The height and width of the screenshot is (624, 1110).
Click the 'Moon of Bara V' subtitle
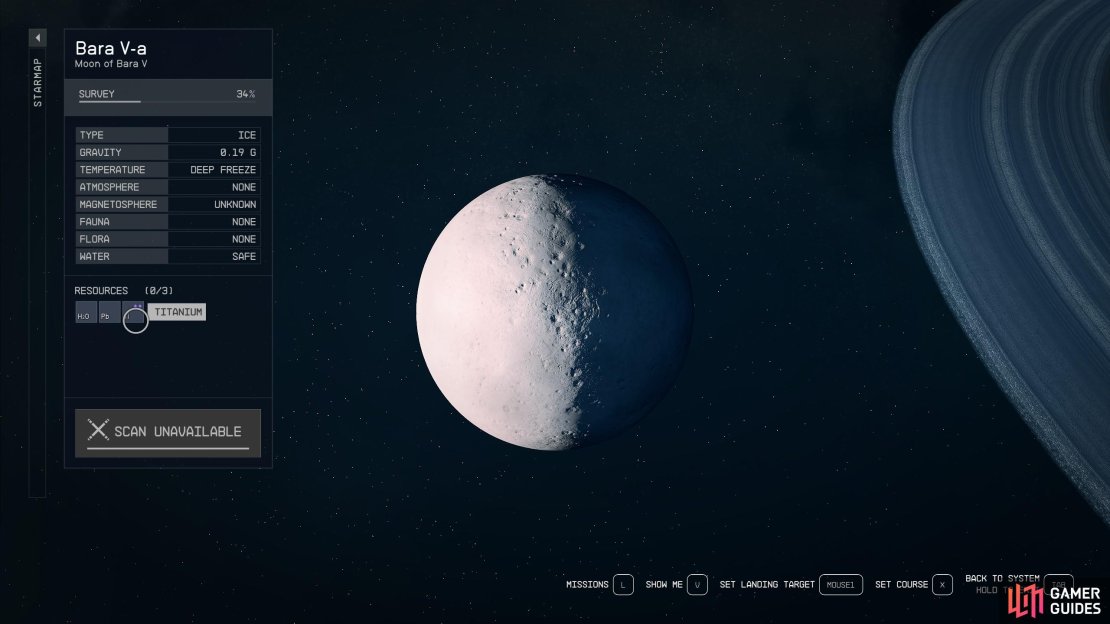(111, 64)
